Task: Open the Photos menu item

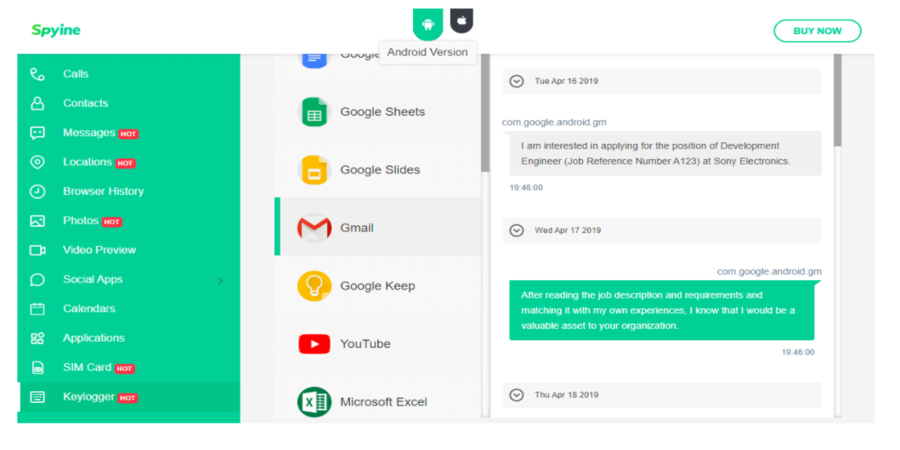Action: point(129,221)
